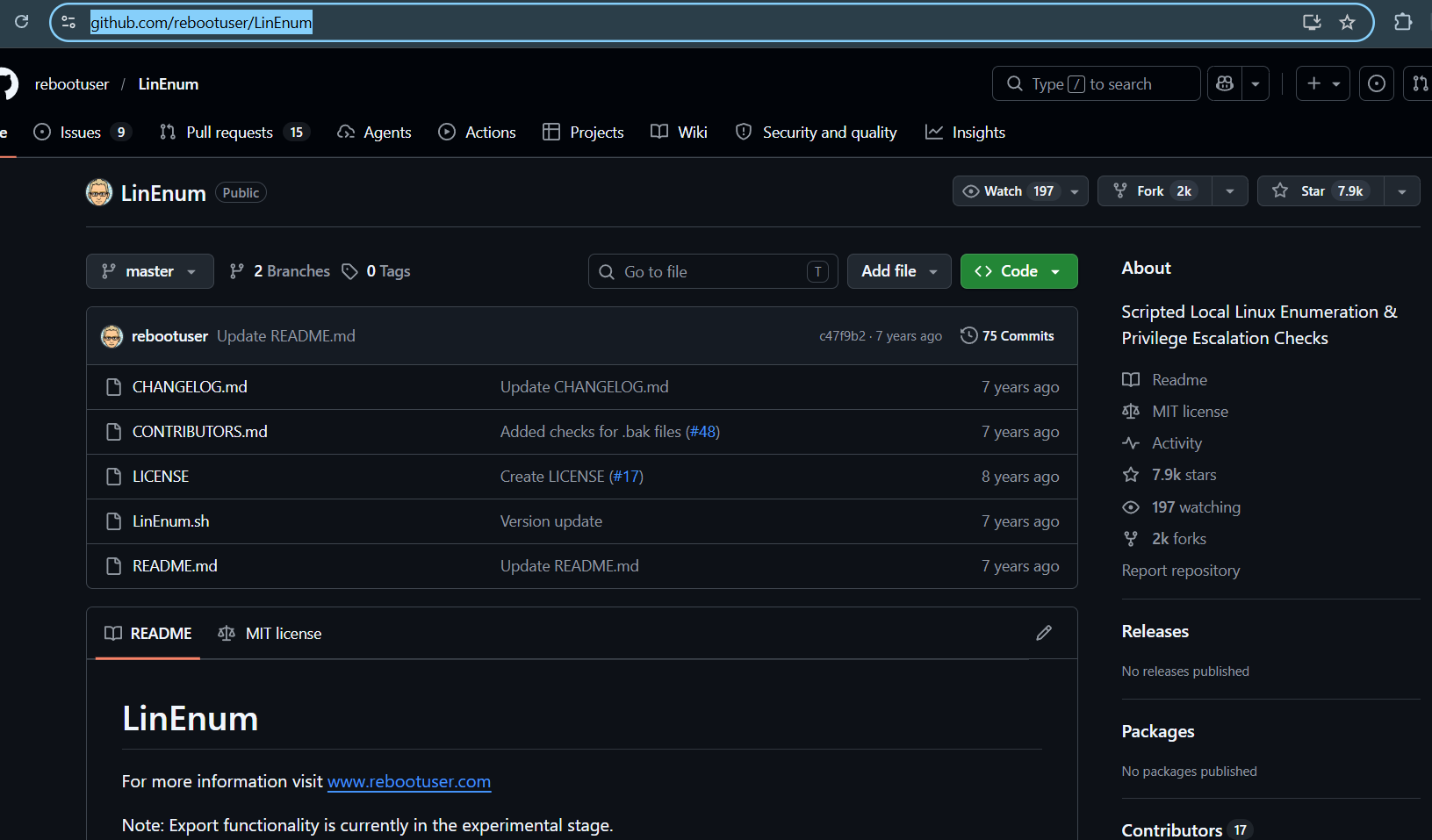The width and height of the screenshot is (1432, 840).
Task: Click the commit author avatar in the latest commit row
Action: pyautogui.click(x=112, y=336)
